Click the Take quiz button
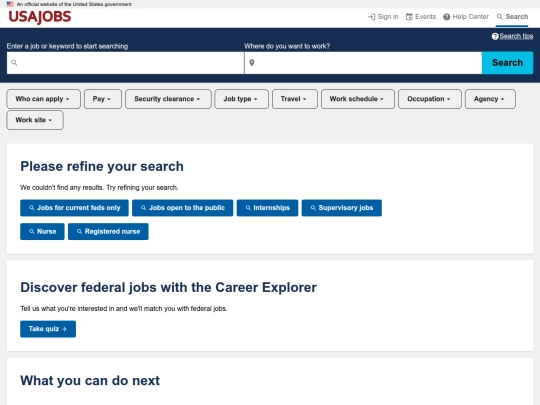 pos(48,329)
